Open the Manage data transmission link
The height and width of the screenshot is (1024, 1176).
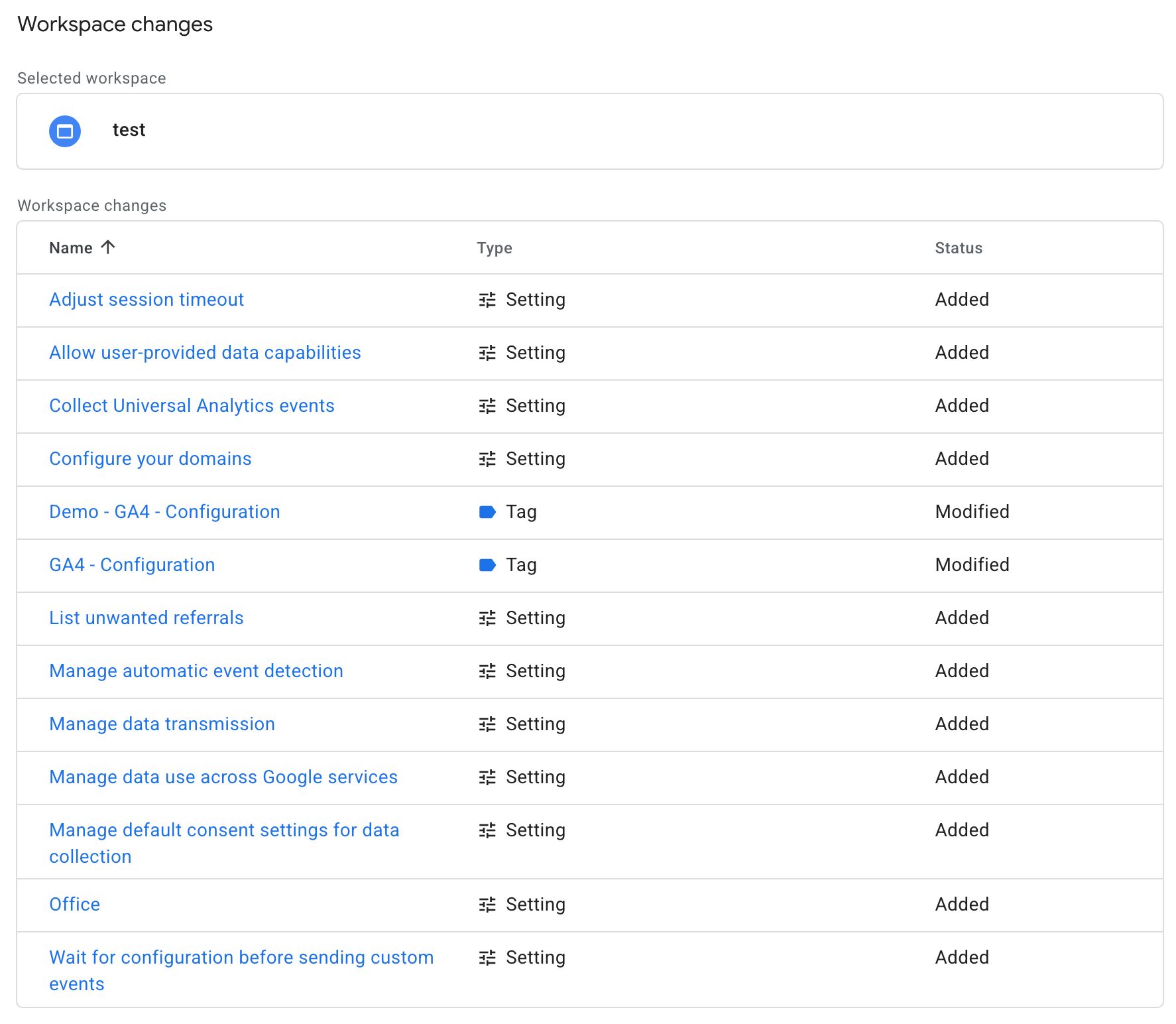162,724
